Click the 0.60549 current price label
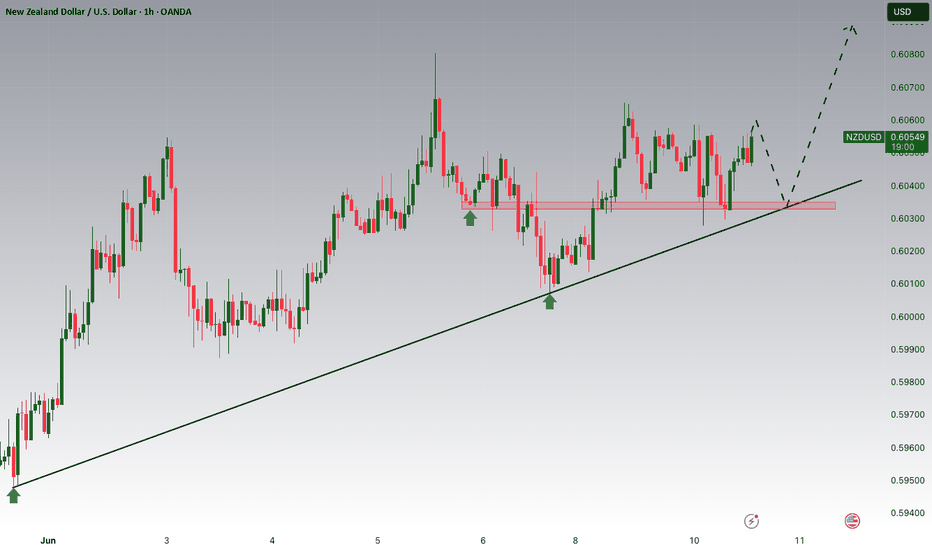The image size is (932, 550). pyautogui.click(x=907, y=137)
